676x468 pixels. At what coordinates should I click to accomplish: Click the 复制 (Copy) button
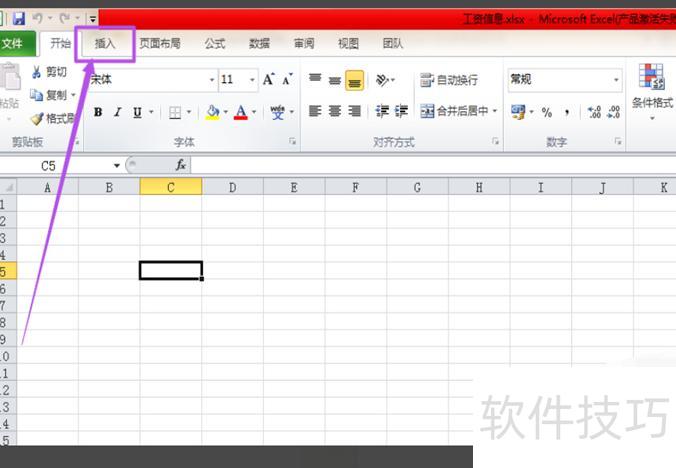coord(47,94)
